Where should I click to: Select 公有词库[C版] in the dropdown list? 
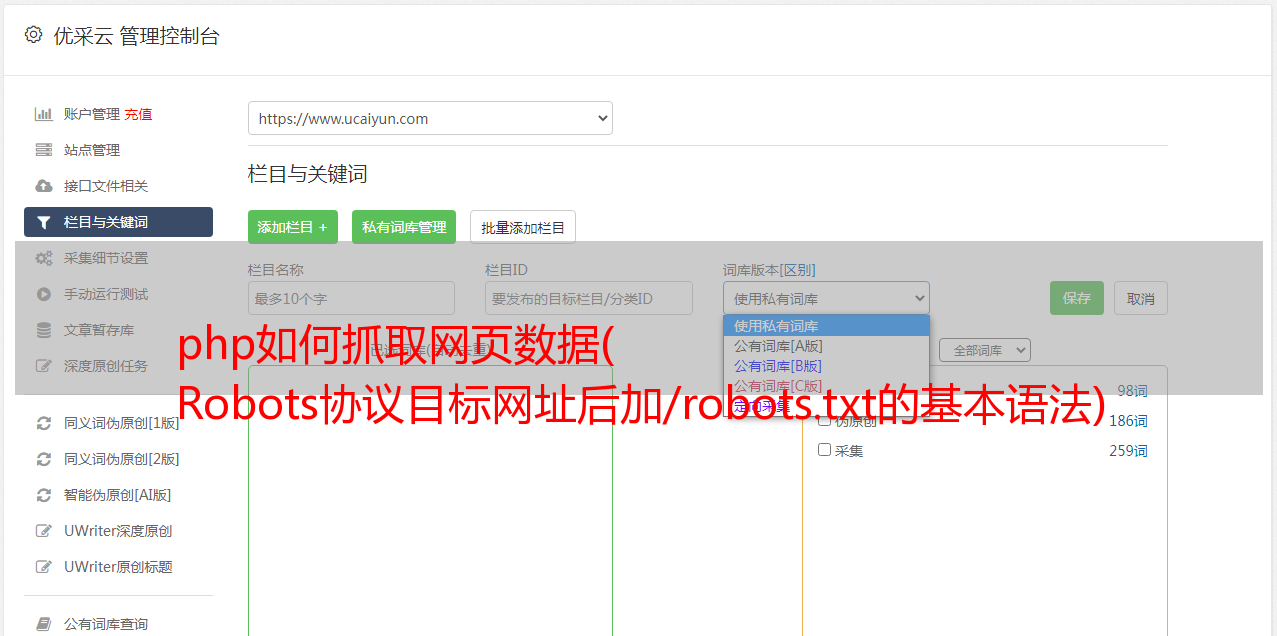click(826, 386)
